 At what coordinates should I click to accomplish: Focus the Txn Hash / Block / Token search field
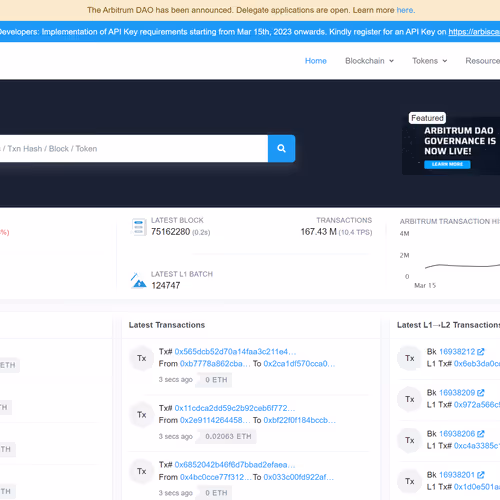(x=134, y=149)
